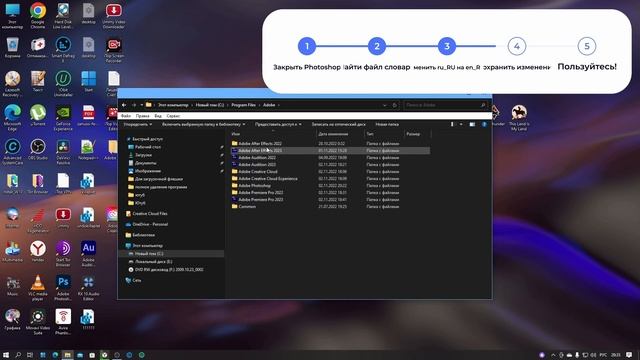
Task: Launch Advanced SystemCare desktop icon
Action: 12,151
